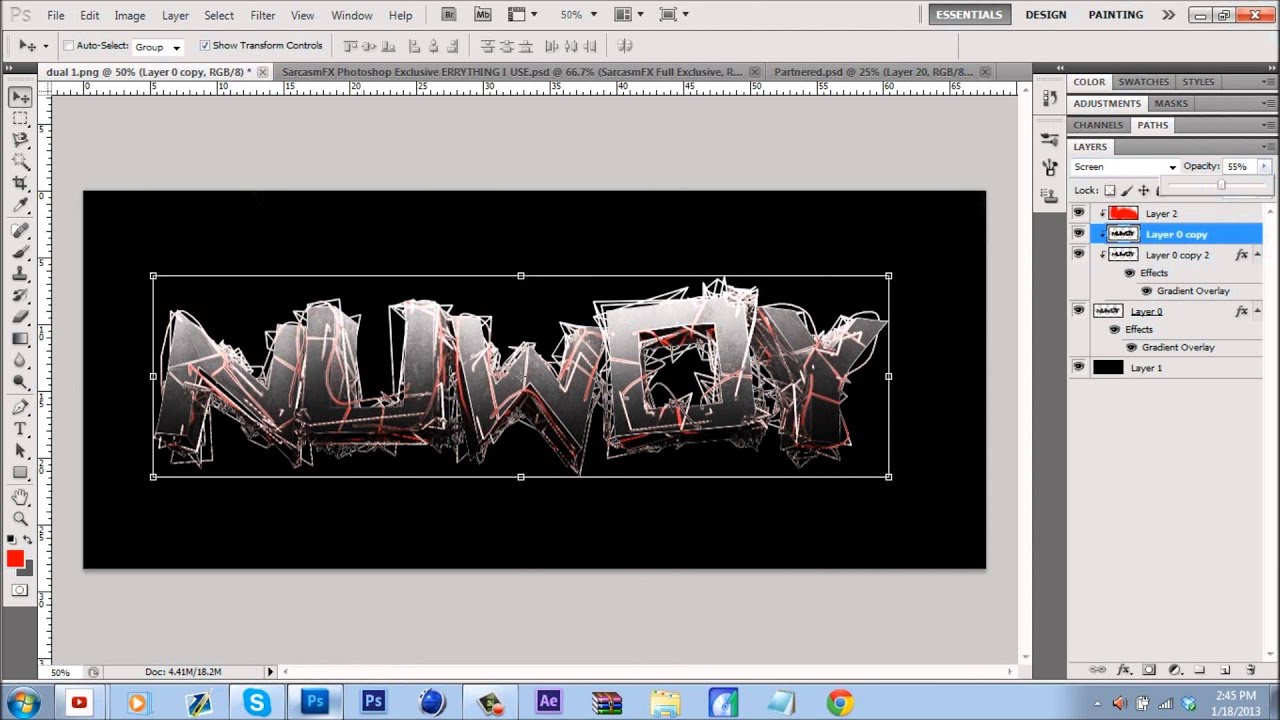Hide Layer 0 copy visibility eye

[x=1078, y=234]
